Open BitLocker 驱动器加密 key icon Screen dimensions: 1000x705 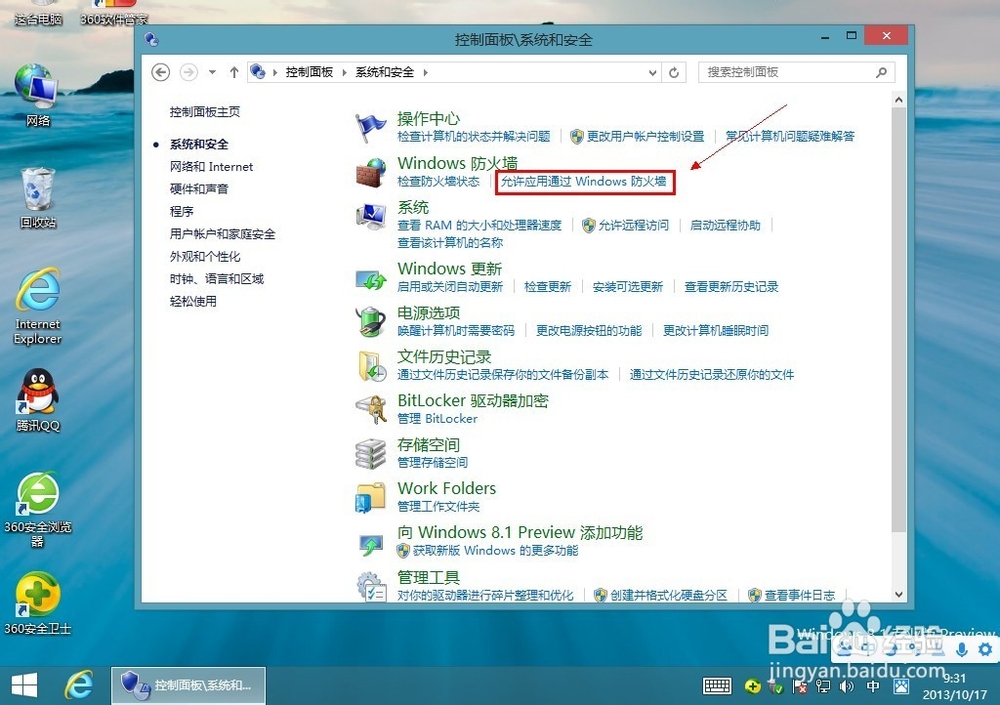tap(371, 409)
